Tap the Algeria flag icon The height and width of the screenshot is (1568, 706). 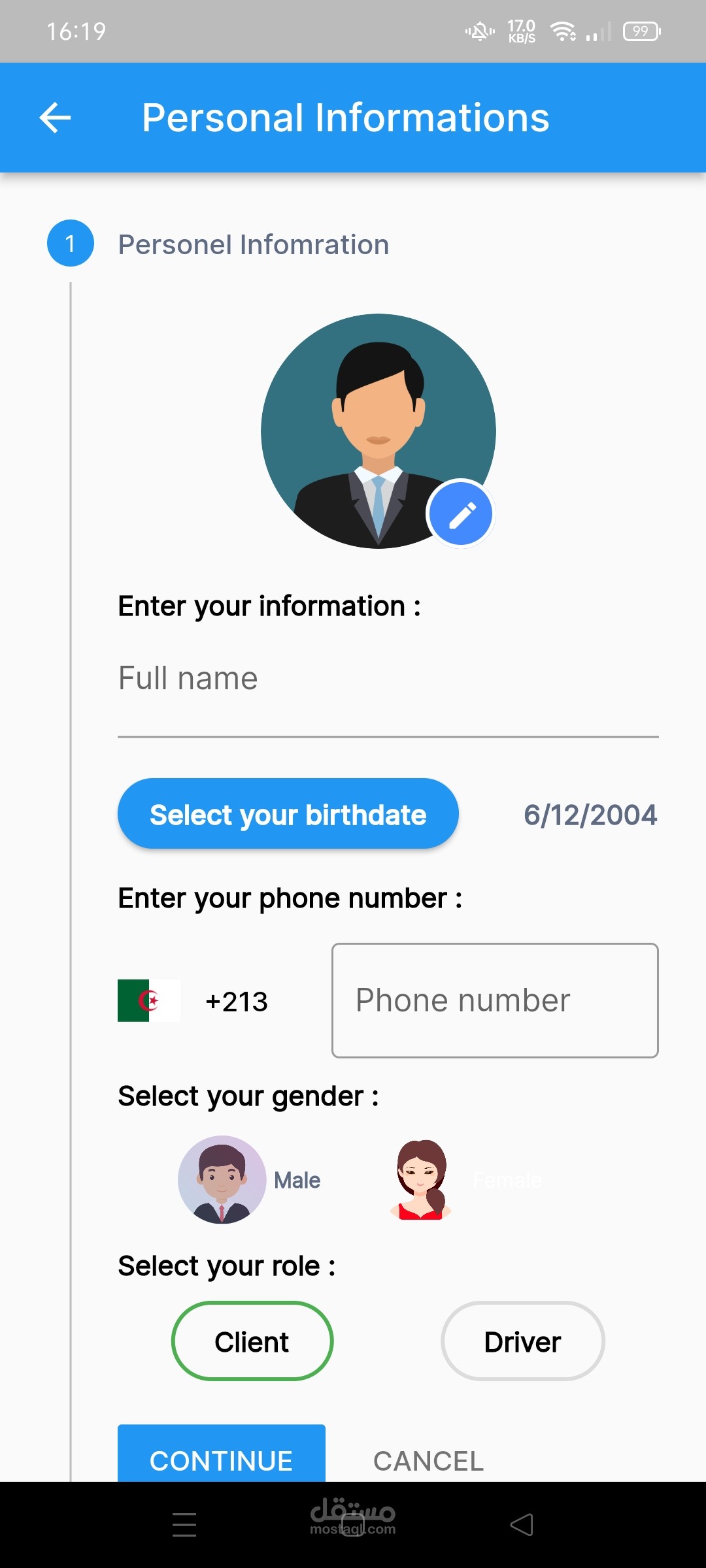(x=148, y=1000)
